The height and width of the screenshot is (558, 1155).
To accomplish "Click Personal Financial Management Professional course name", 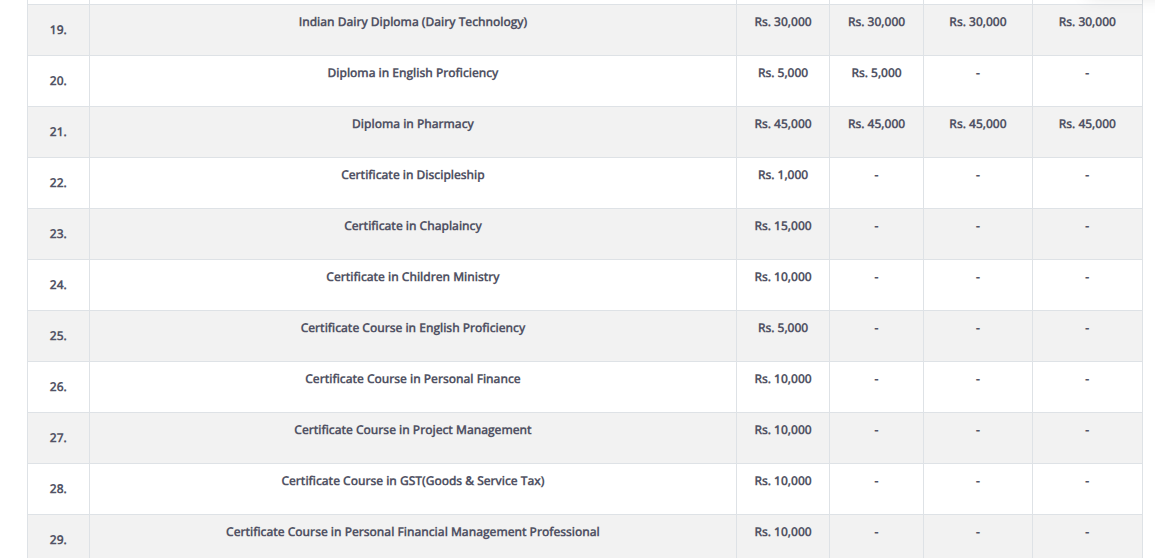I will click(412, 532).
